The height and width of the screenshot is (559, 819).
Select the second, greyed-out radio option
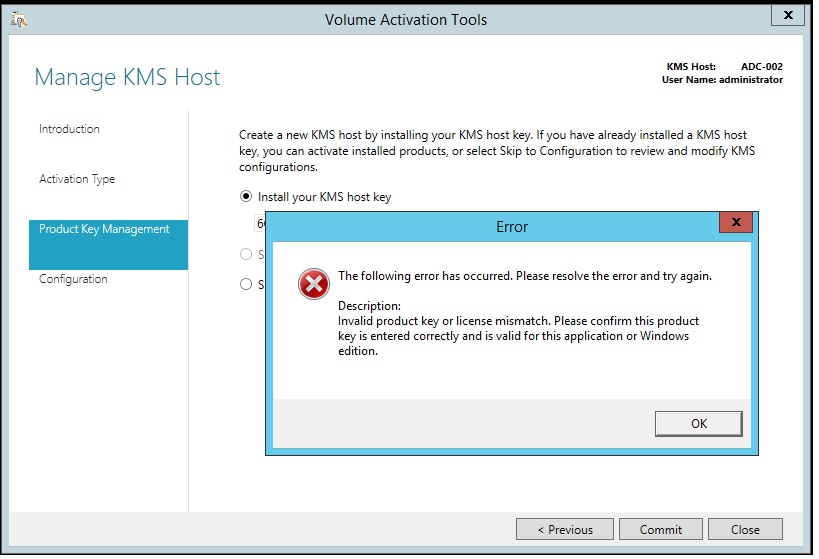245,254
